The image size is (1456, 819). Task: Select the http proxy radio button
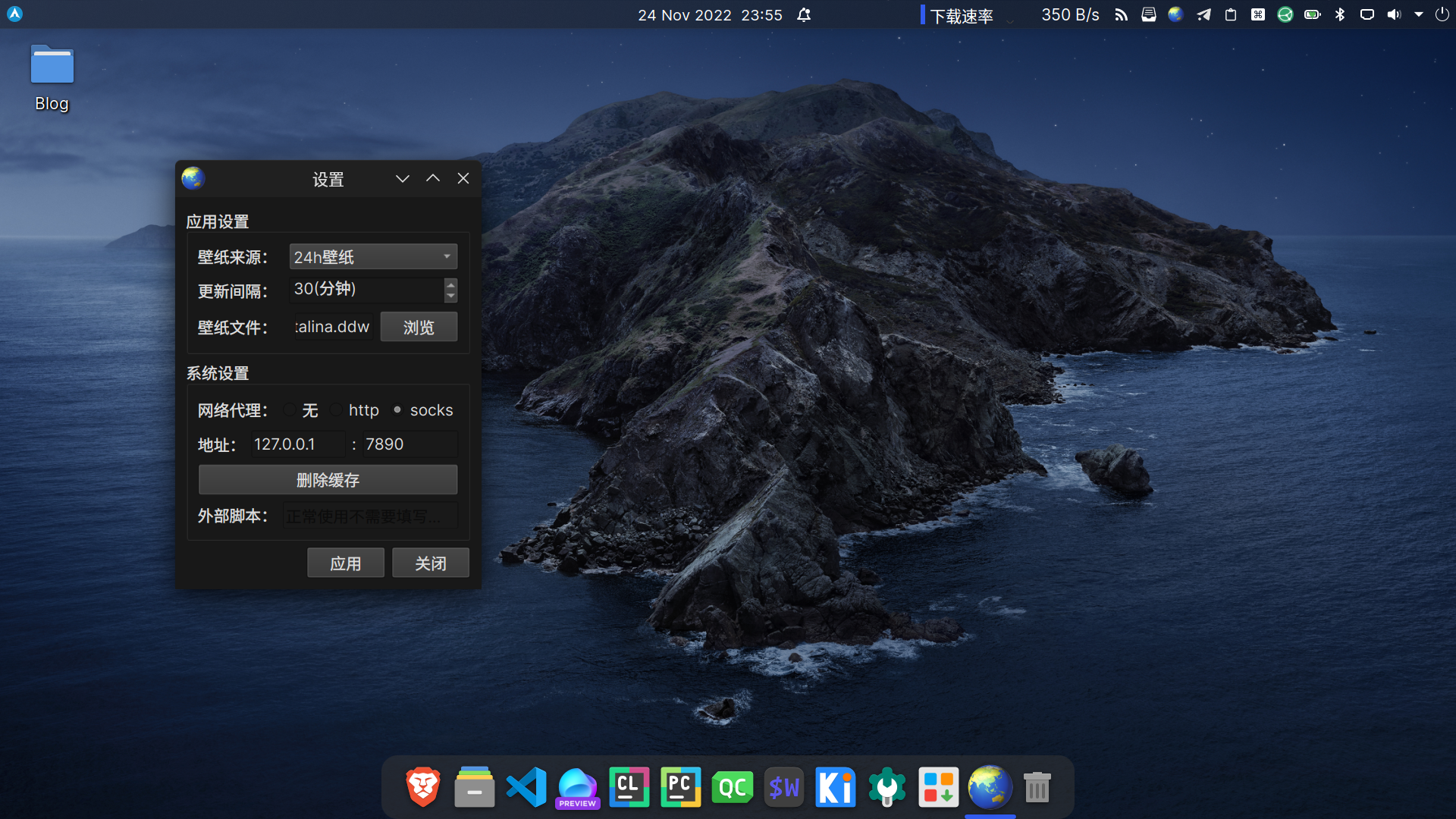click(337, 410)
